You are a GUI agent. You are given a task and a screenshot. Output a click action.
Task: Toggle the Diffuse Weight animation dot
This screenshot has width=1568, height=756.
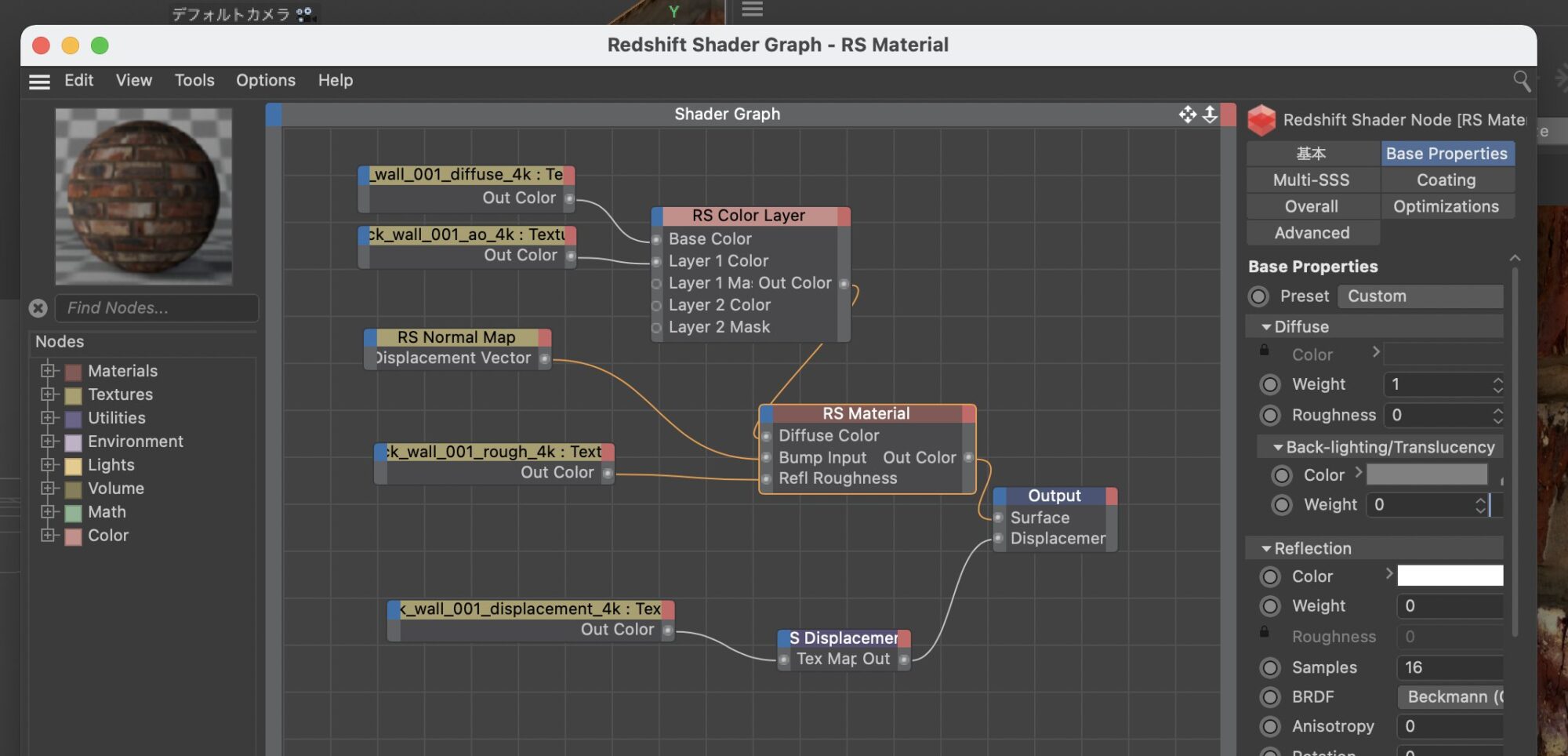(x=1269, y=384)
